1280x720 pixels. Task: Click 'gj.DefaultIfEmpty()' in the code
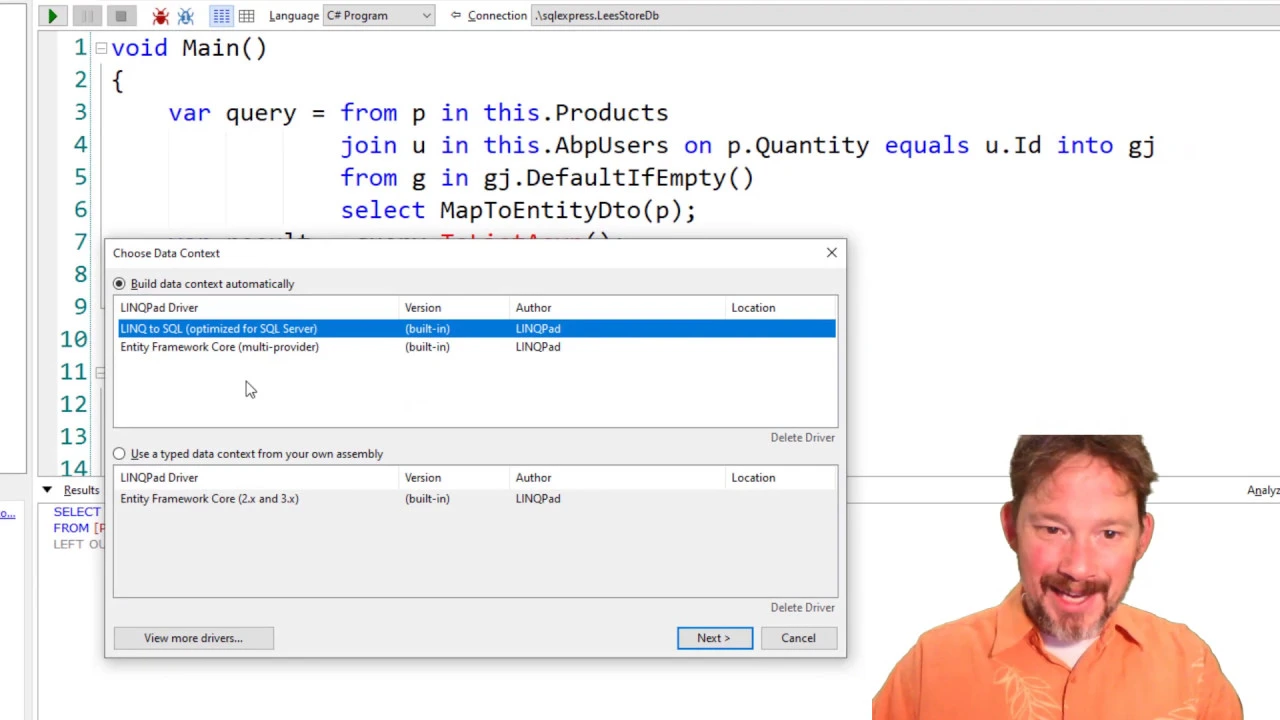(619, 178)
